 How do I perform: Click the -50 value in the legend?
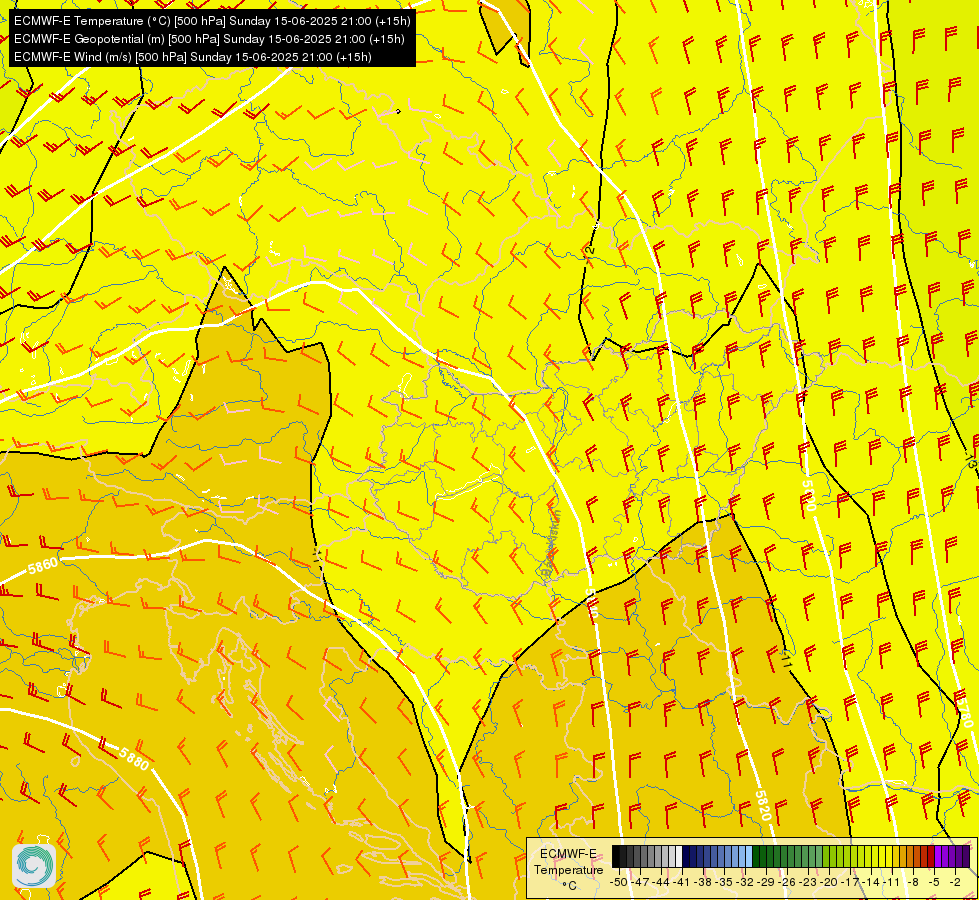(x=619, y=882)
